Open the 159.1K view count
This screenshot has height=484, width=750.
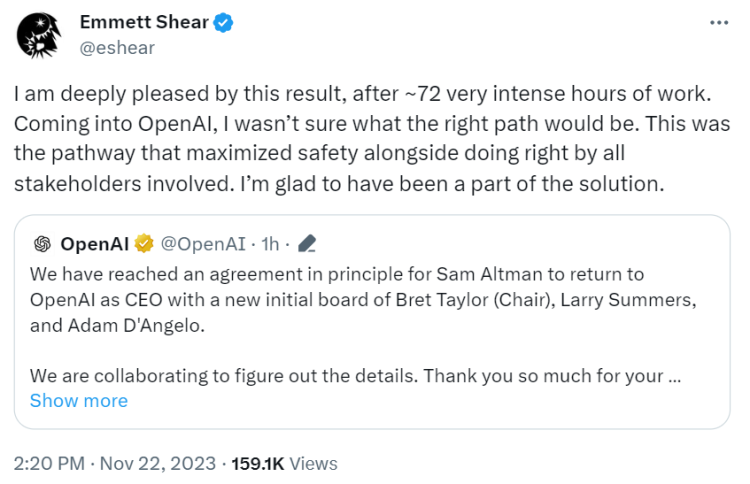tap(258, 463)
